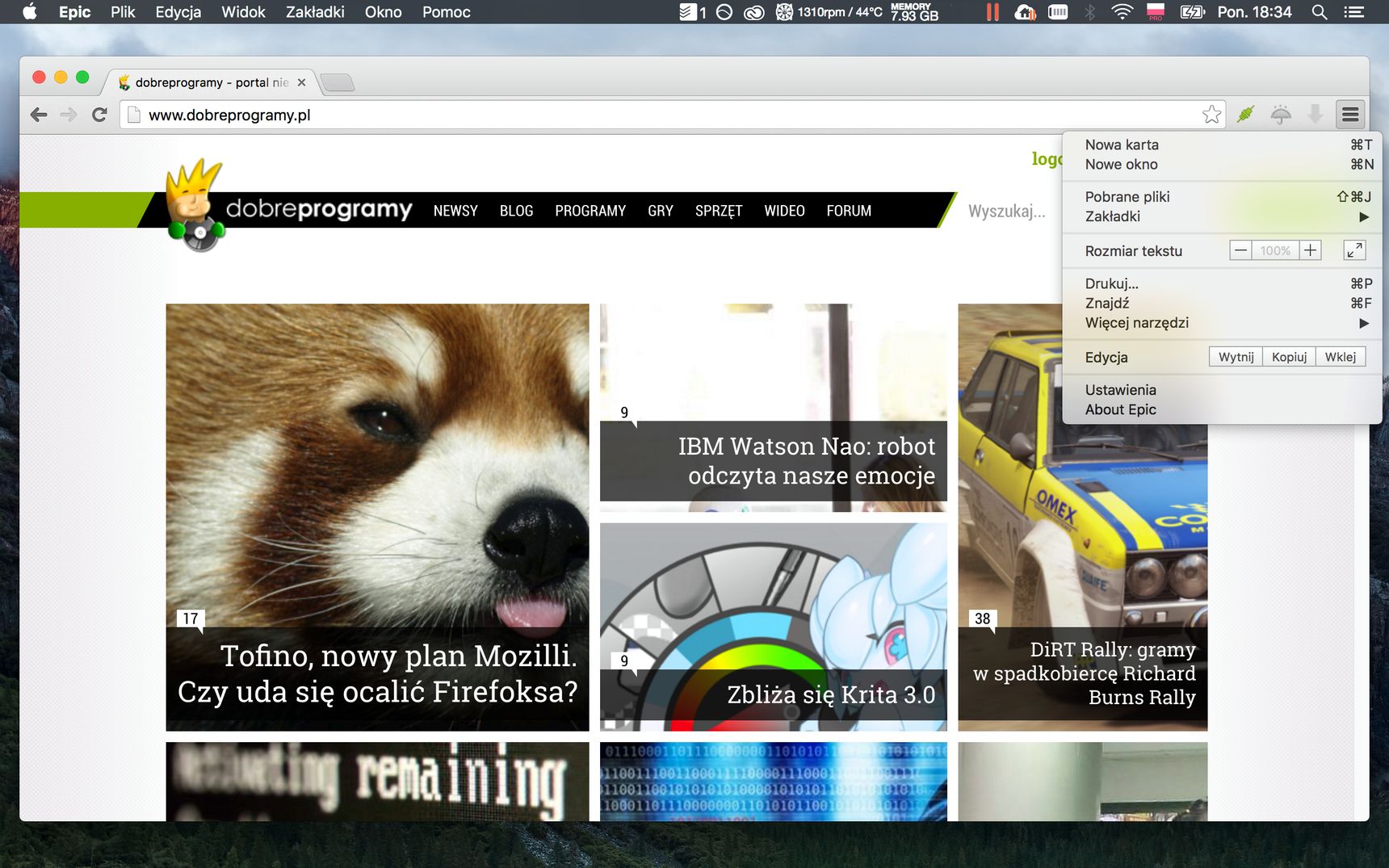Open the GRY section
Image resolution: width=1389 pixels, height=868 pixels.
point(660,211)
